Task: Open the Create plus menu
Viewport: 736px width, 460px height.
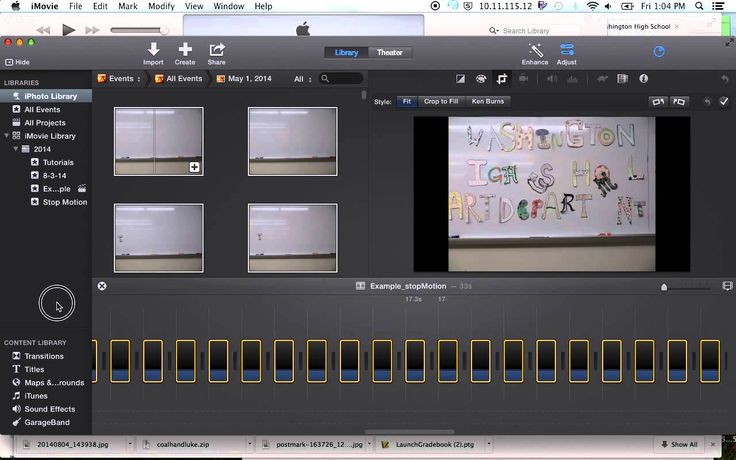Action: coord(185,49)
